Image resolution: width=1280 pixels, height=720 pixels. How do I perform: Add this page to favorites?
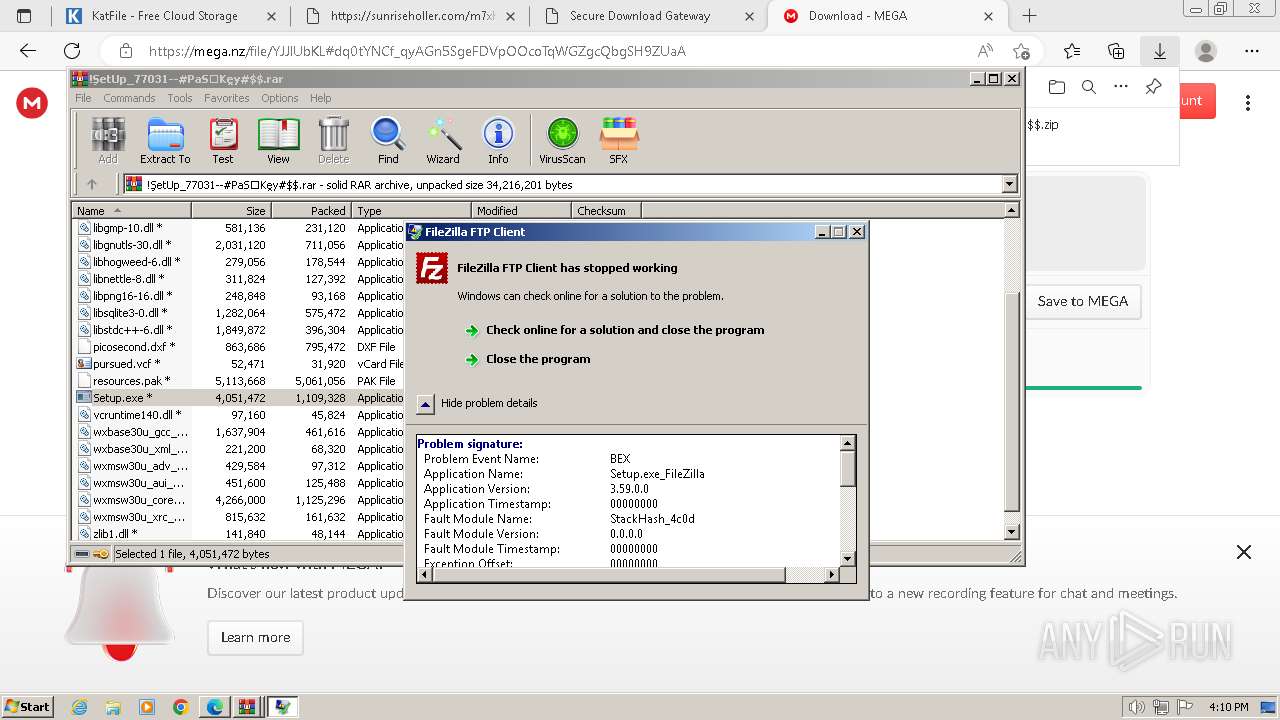[1021, 51]
